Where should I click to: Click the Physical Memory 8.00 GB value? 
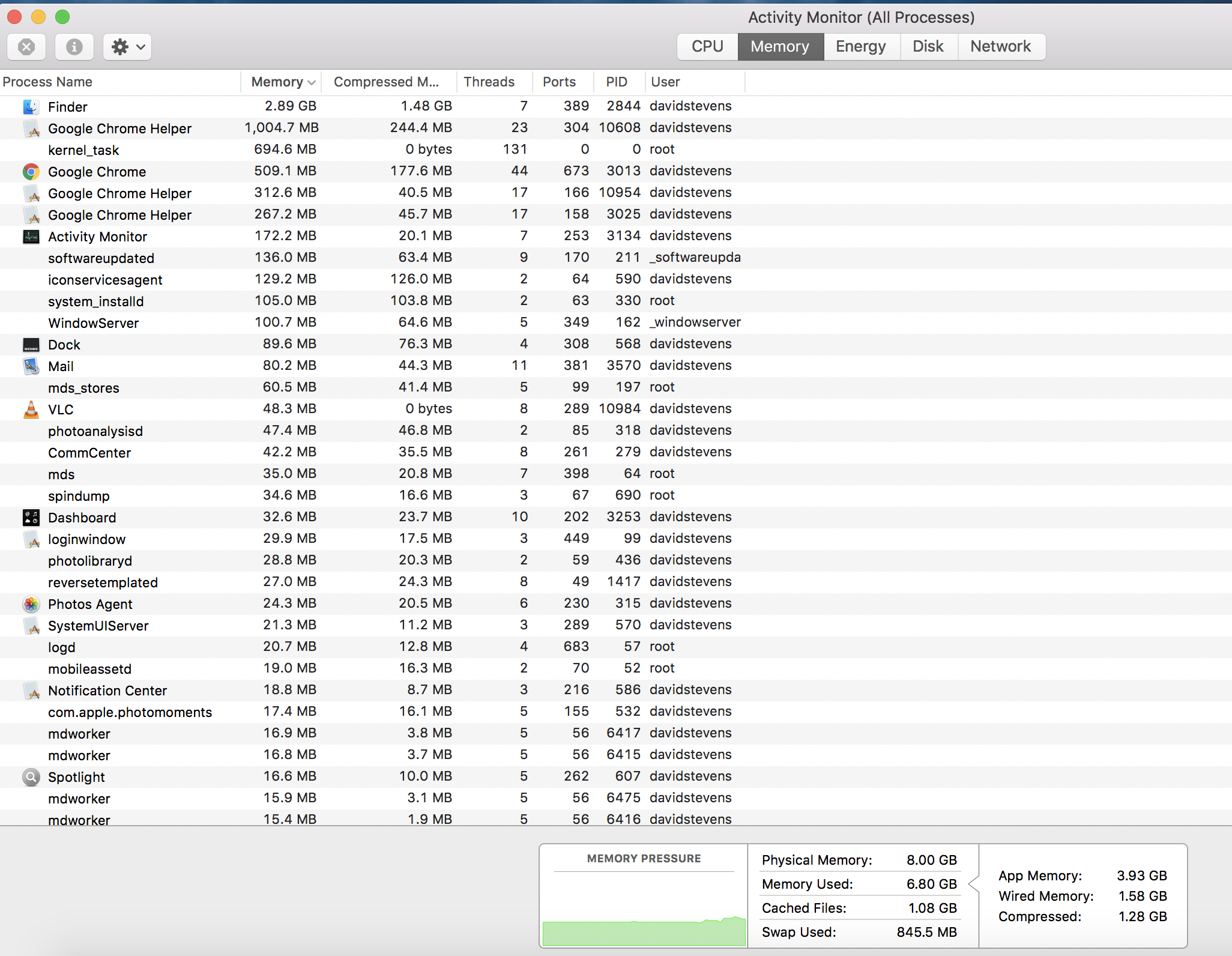coord(932,860)
